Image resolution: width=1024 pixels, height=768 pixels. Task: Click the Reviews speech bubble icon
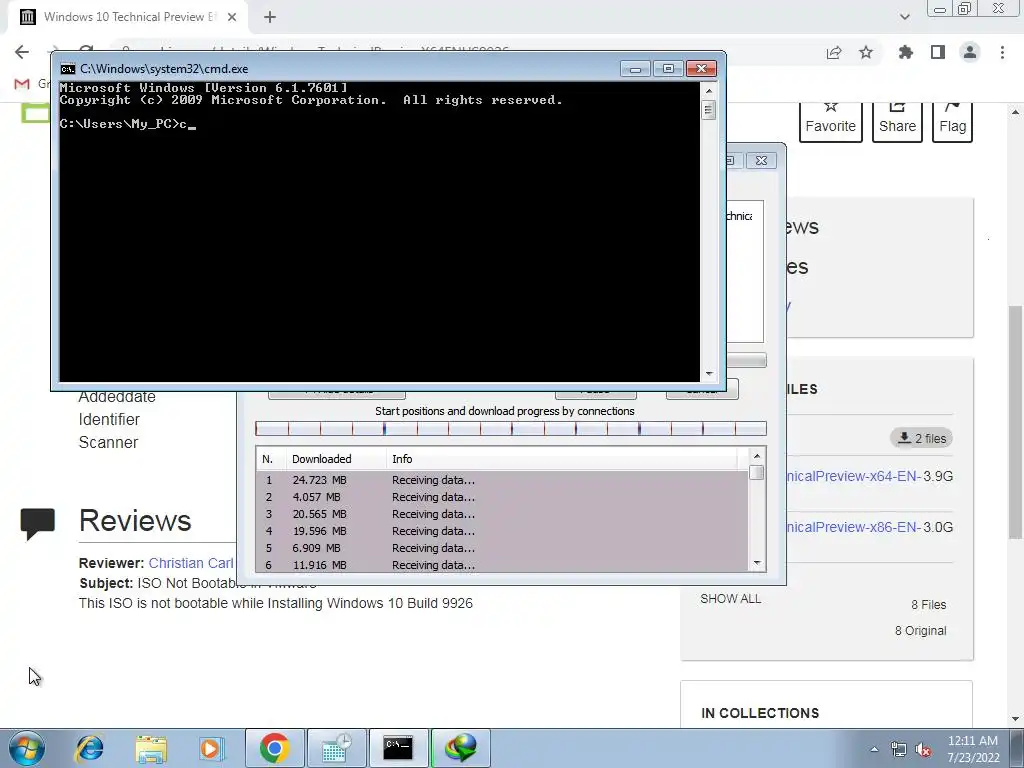38,524
